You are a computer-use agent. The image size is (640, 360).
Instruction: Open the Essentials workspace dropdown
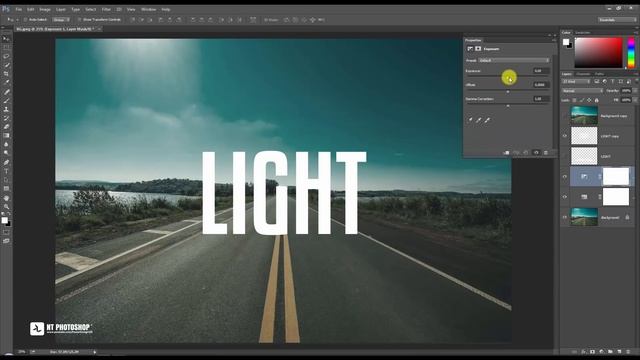(617, 20)
